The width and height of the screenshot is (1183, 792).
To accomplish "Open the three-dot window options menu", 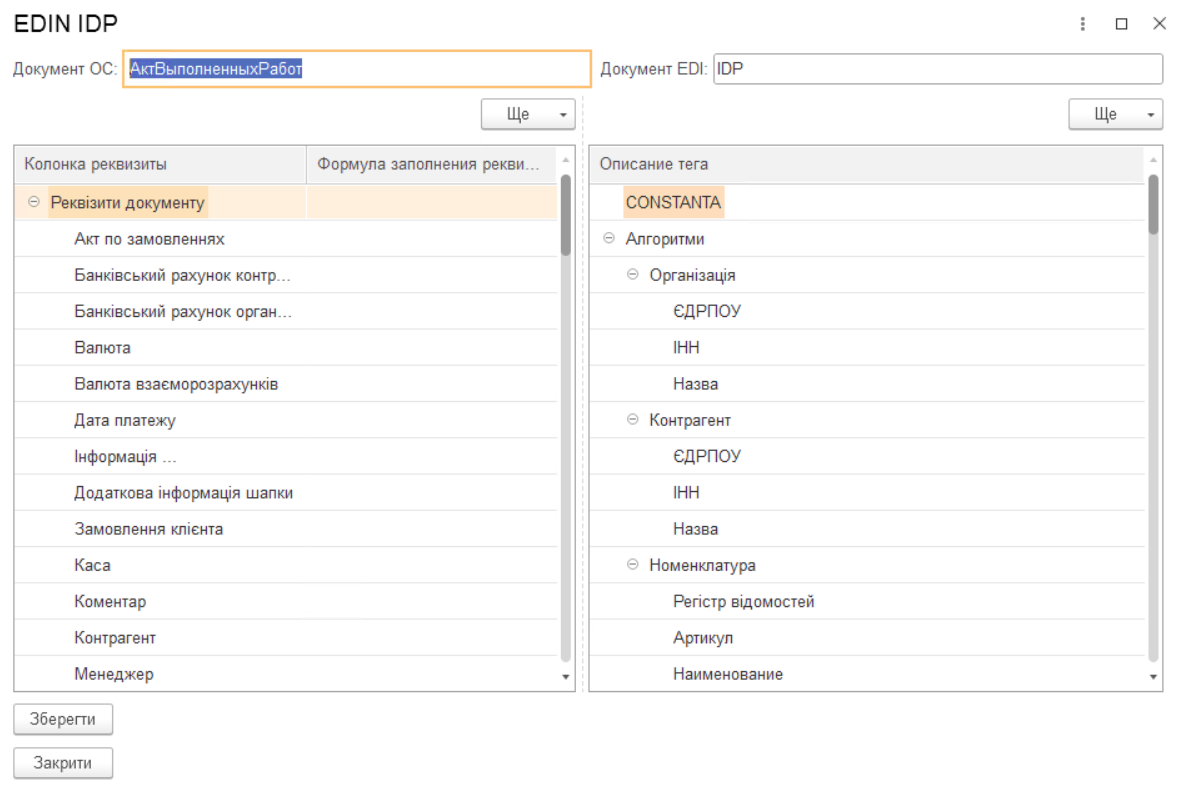I will tap(1083, 24).
